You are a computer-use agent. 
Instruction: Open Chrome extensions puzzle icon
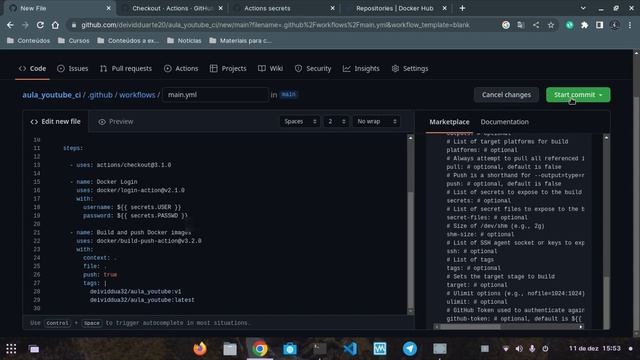[584, 25]
